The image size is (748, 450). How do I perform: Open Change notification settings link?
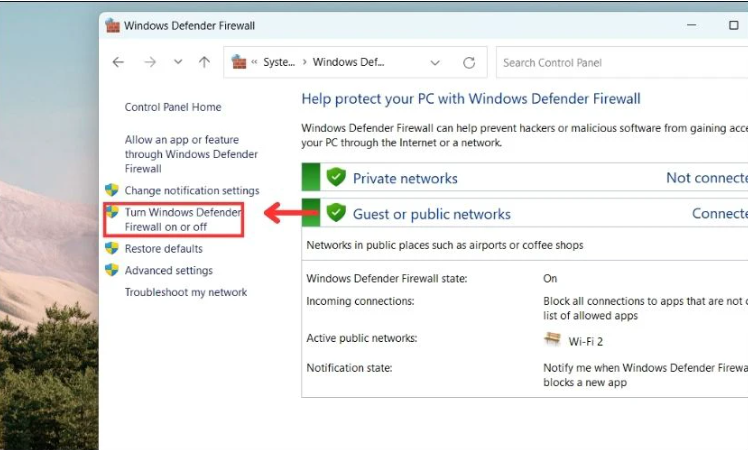192,190
